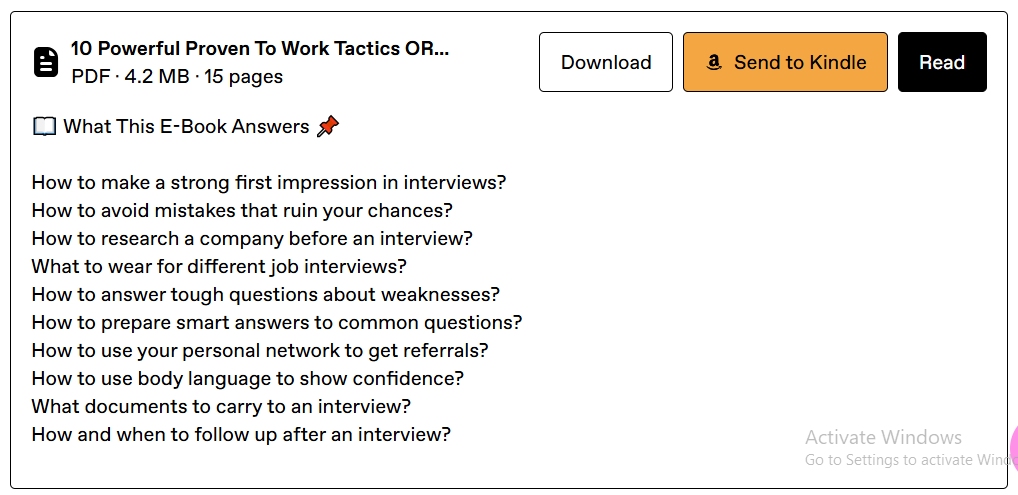Click the Download button
This screenshot has height=495, width=1018.
click(x=606, y=62)
